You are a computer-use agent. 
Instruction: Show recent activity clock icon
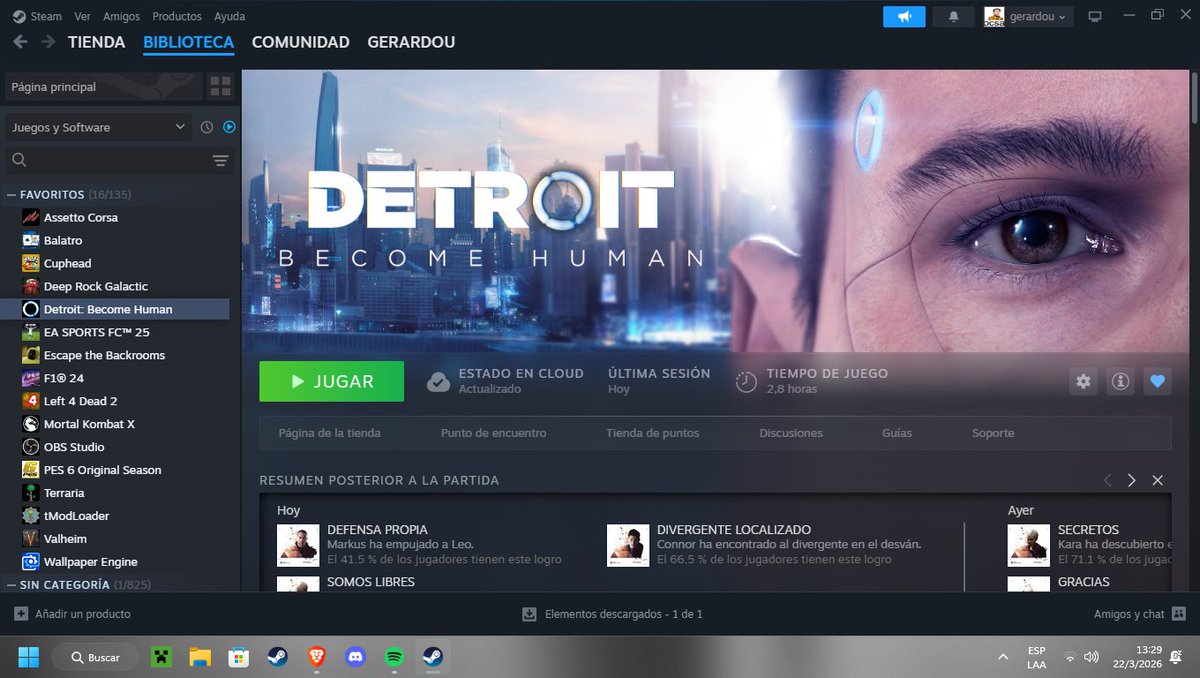(207, 127)
